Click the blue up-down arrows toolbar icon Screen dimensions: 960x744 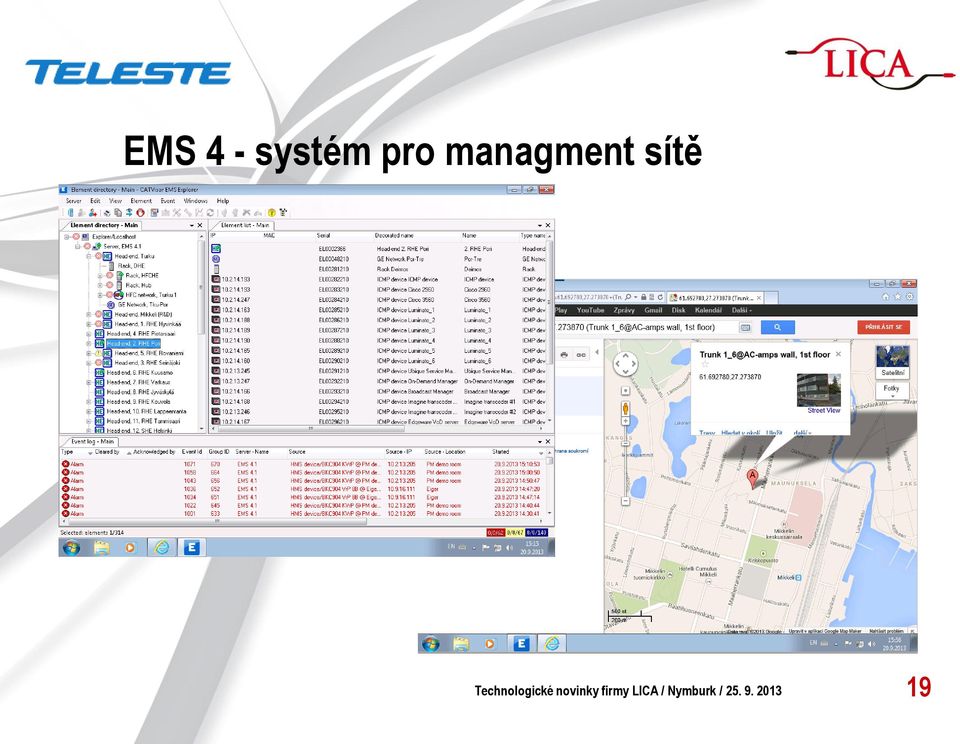[129, 212]
